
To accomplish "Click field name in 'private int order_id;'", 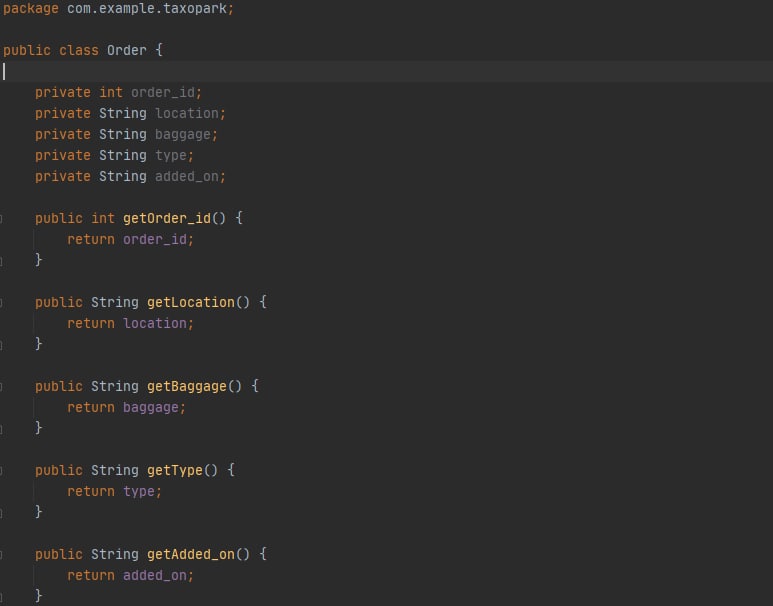I will pyautogui.click(x=163, y=93).
